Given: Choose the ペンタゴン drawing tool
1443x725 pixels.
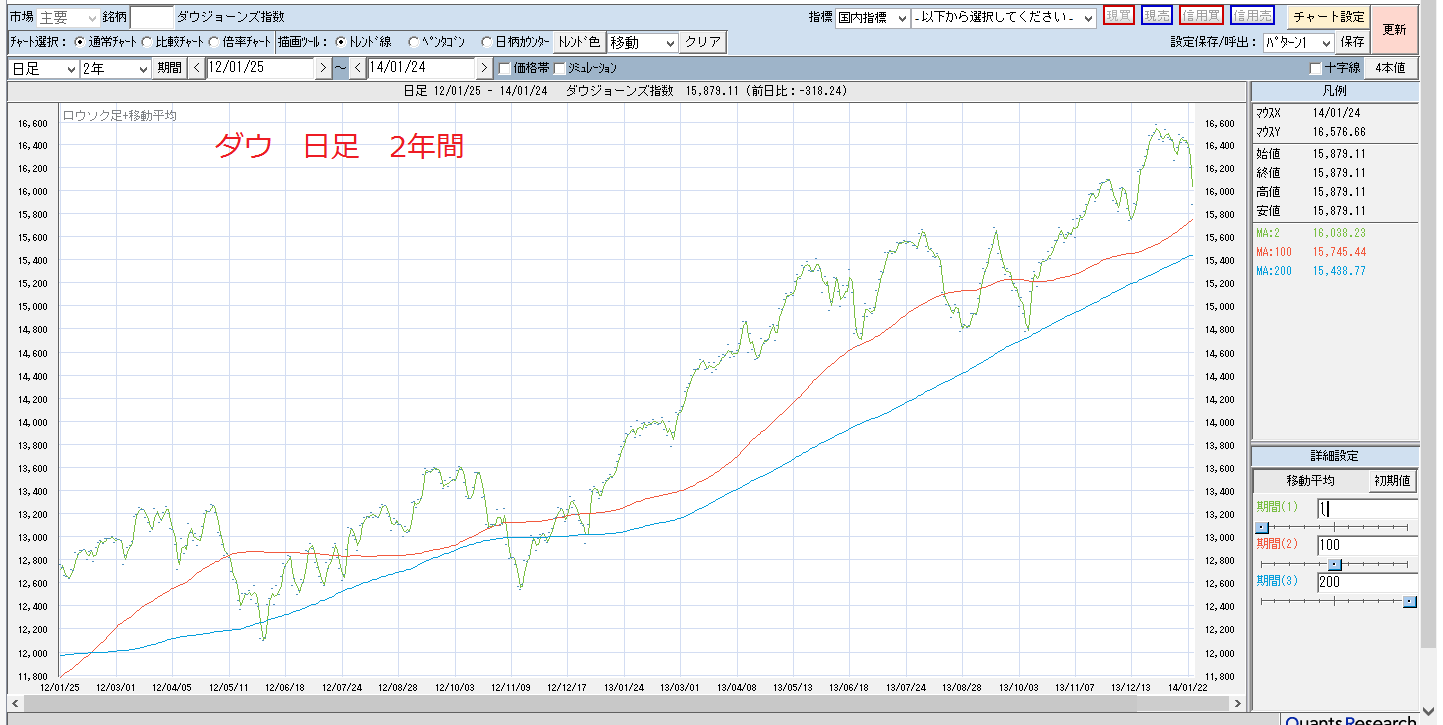Looking at the screenshot, I should (414, 43).
